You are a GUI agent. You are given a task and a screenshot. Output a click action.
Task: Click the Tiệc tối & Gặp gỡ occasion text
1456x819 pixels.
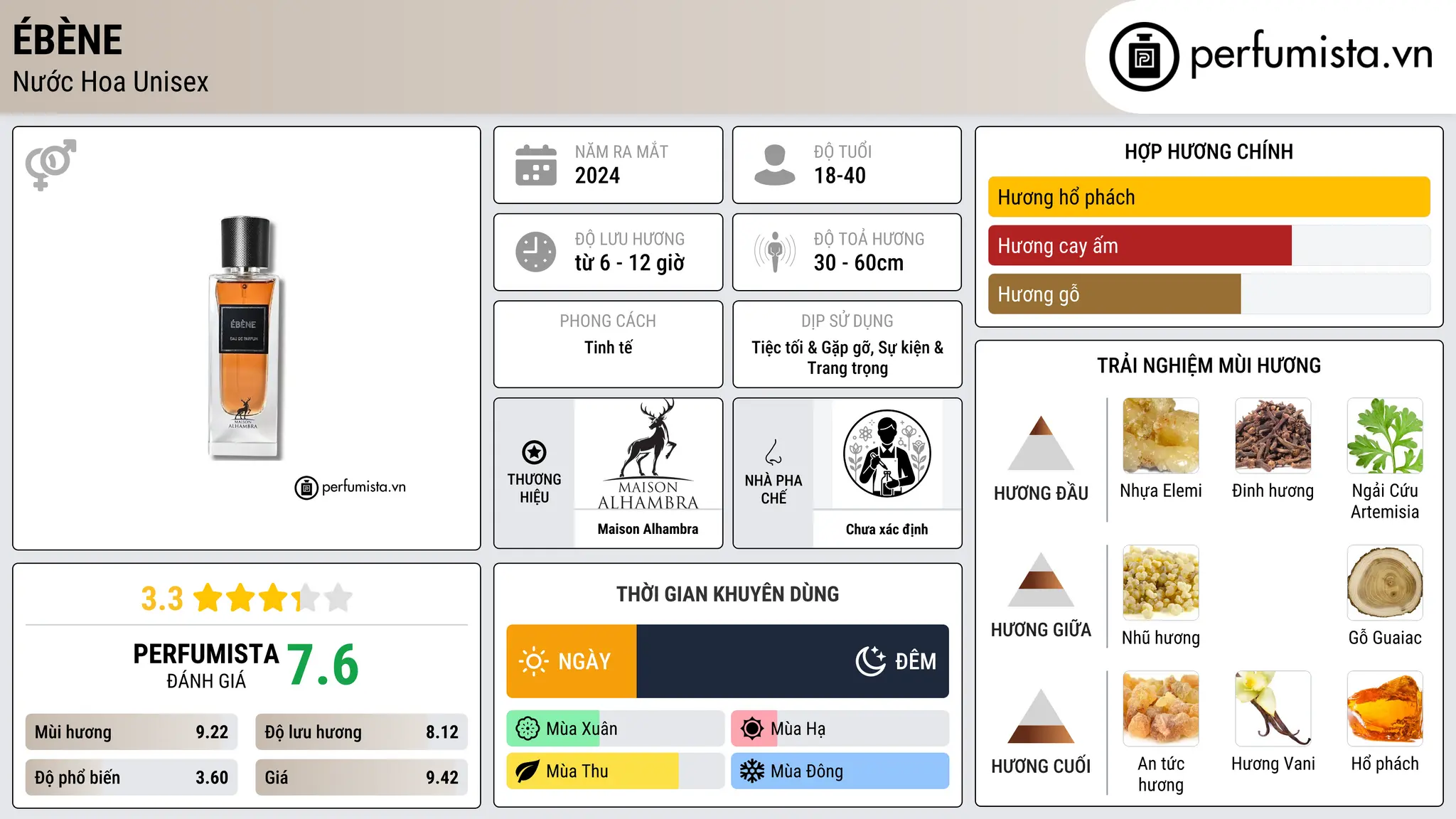click(847, 358)
